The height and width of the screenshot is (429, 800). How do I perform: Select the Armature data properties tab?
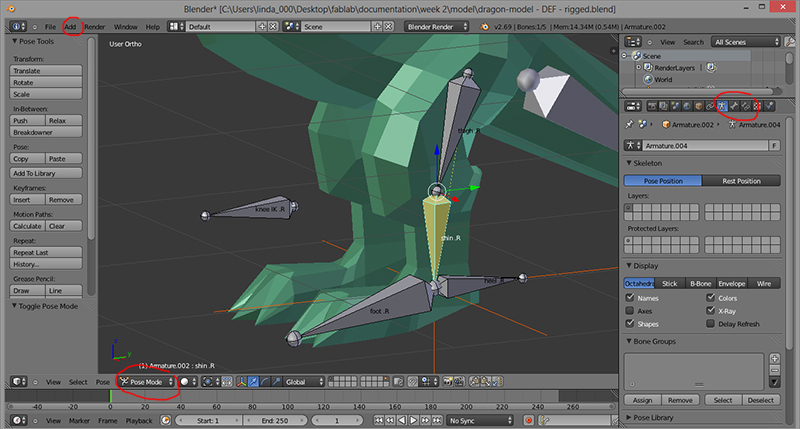pos(722,106)
